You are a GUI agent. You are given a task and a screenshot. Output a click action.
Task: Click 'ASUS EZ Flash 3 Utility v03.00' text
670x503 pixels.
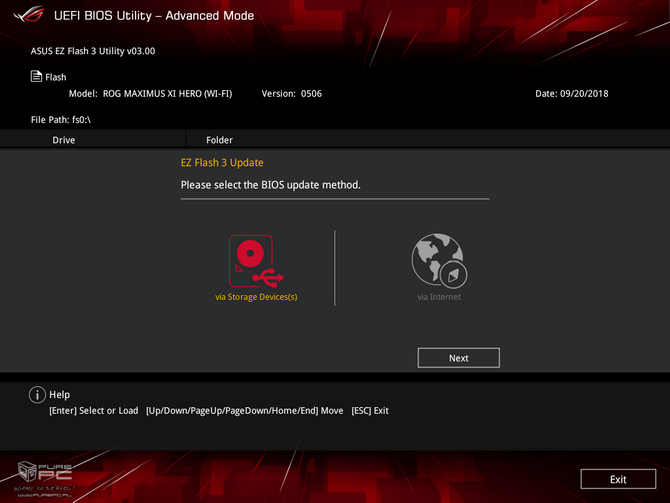click(93, 51)
